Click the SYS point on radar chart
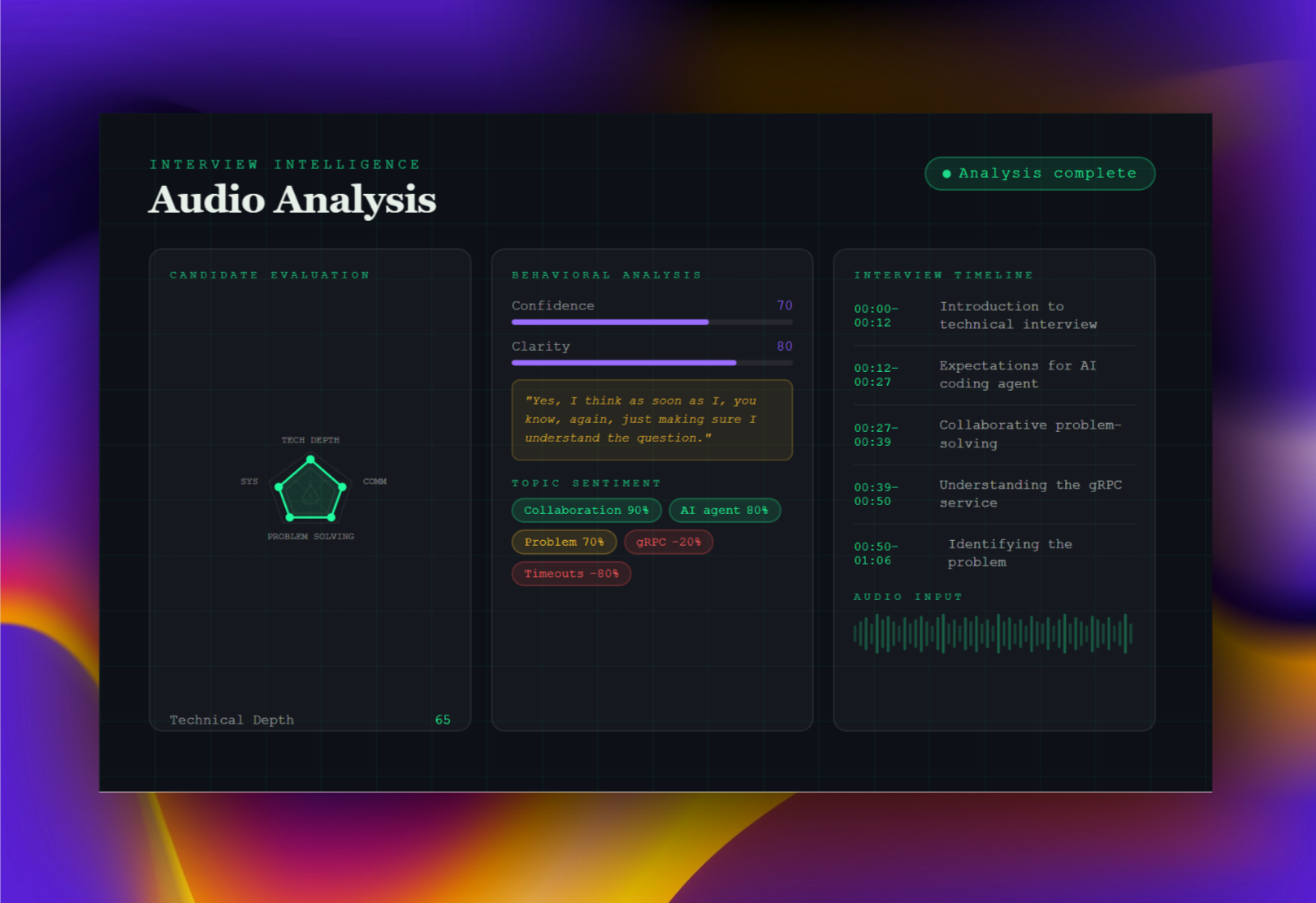1316x903 pixels. [279, 487]
